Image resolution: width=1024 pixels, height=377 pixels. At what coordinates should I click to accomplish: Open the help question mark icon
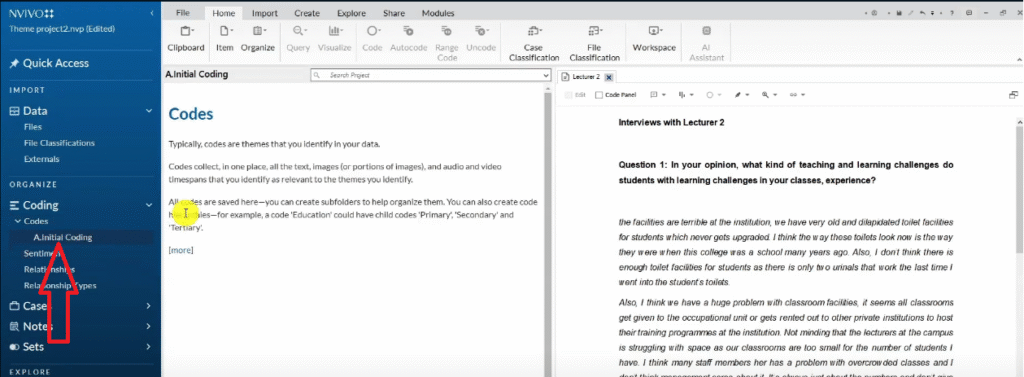tap(952, 13)
